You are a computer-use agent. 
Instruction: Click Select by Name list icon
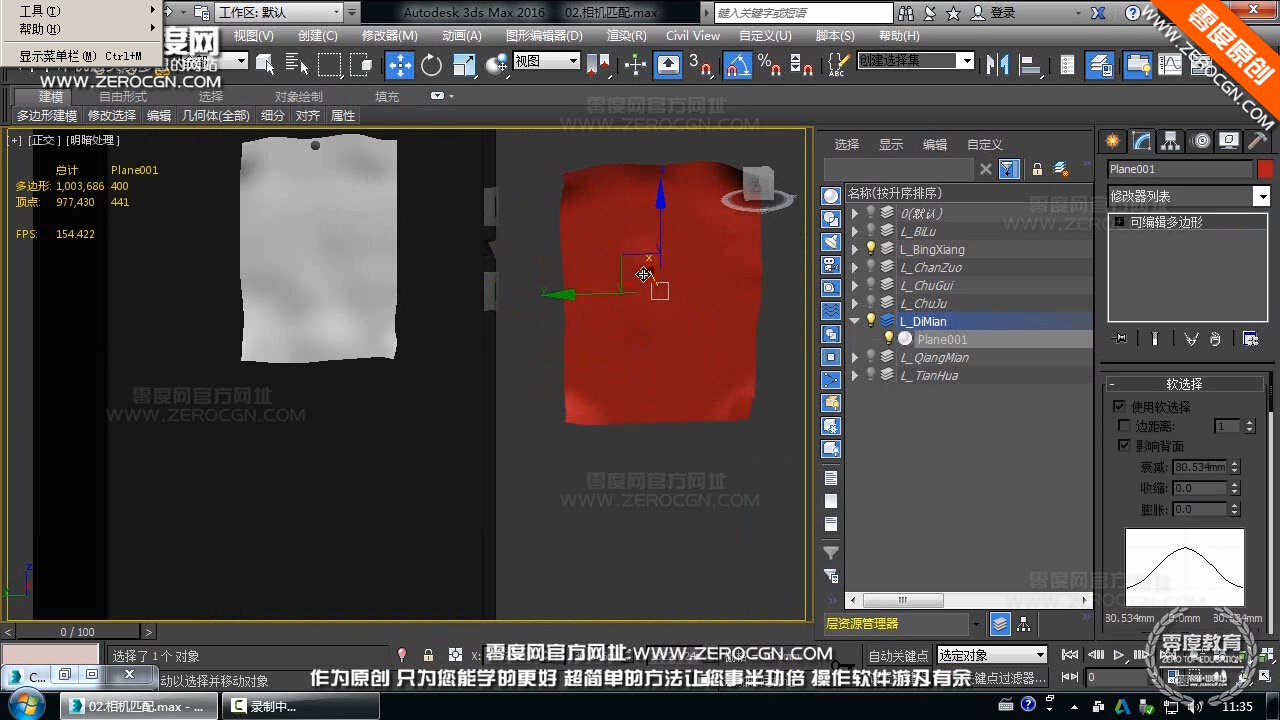pyautogui.click(x=297, y=65)
